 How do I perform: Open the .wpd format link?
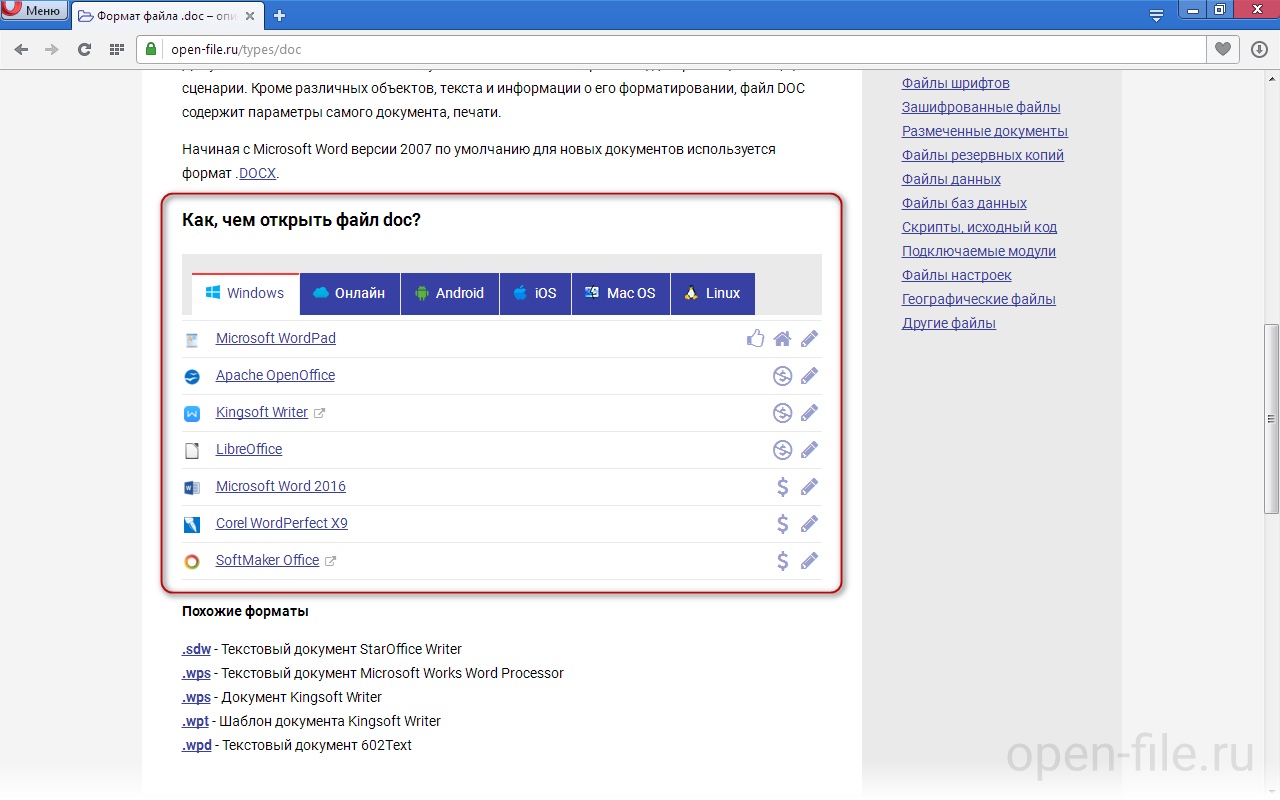[197, 745]
